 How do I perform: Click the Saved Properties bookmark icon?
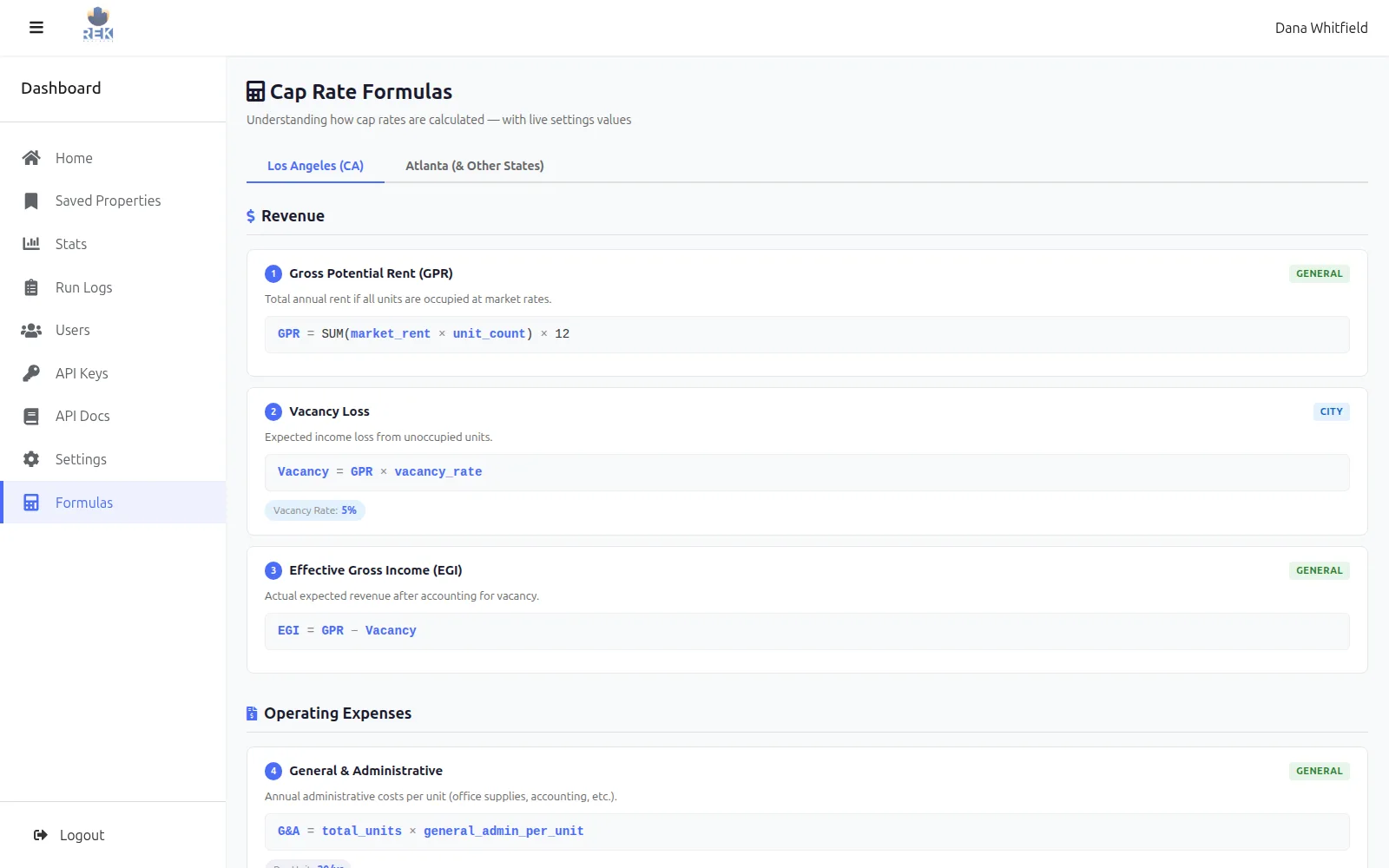(31, 201)
